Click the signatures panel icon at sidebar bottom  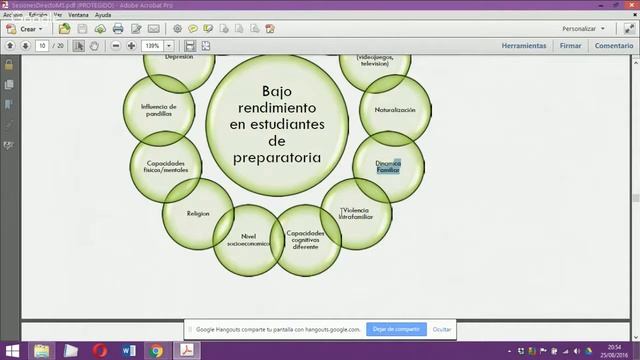tap(9, 145)
